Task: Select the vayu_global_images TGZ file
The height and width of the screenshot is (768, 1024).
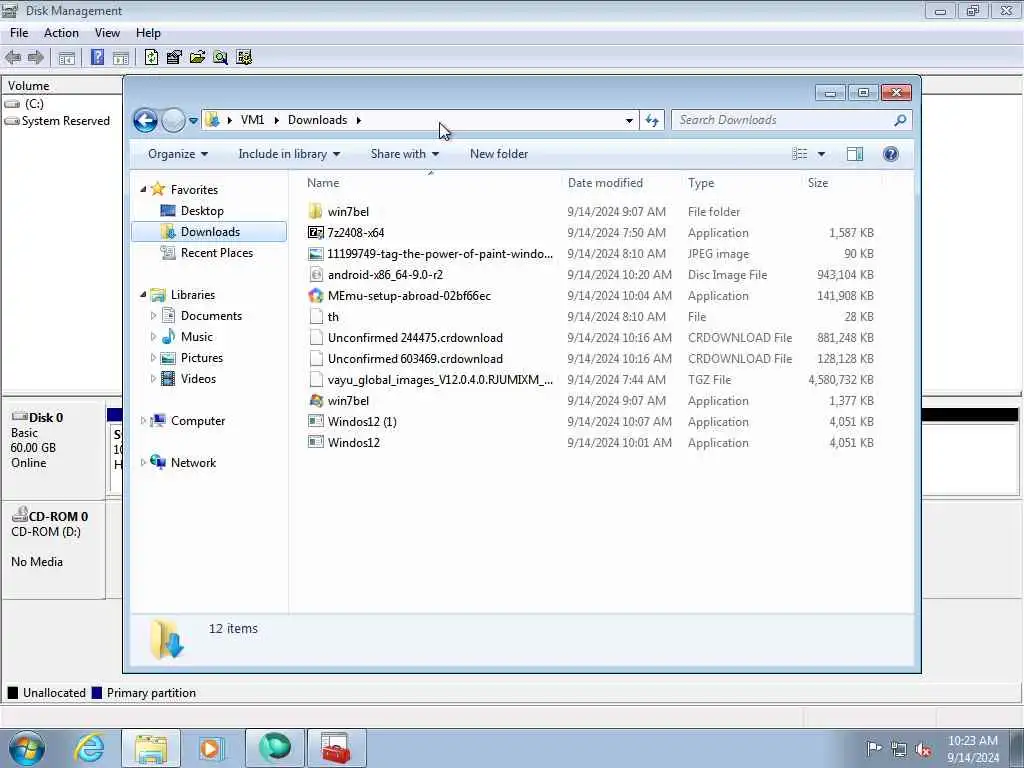Action: pyautogui.click(x=431, y=379)
